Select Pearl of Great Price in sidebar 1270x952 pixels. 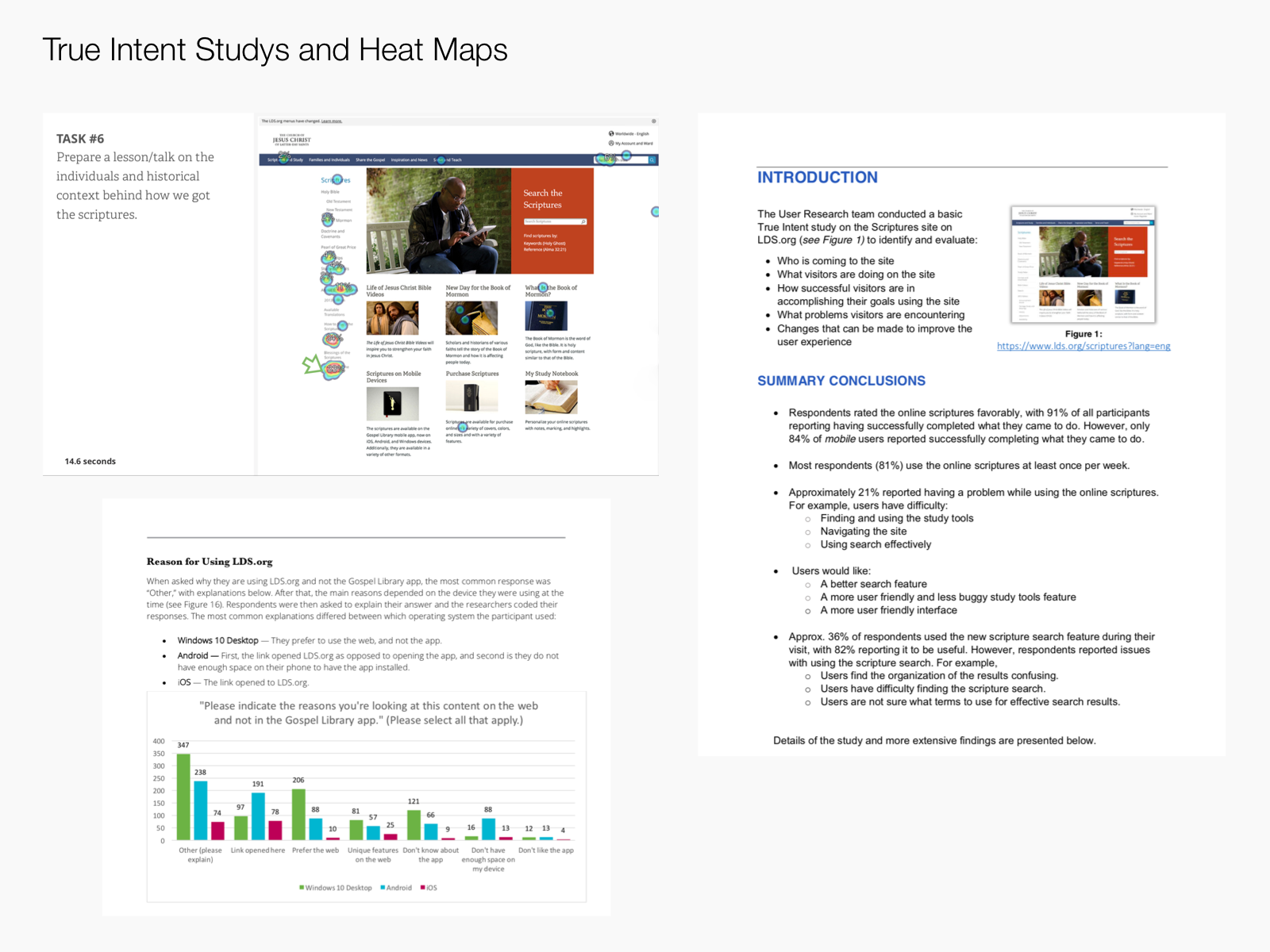pos(338,247)
